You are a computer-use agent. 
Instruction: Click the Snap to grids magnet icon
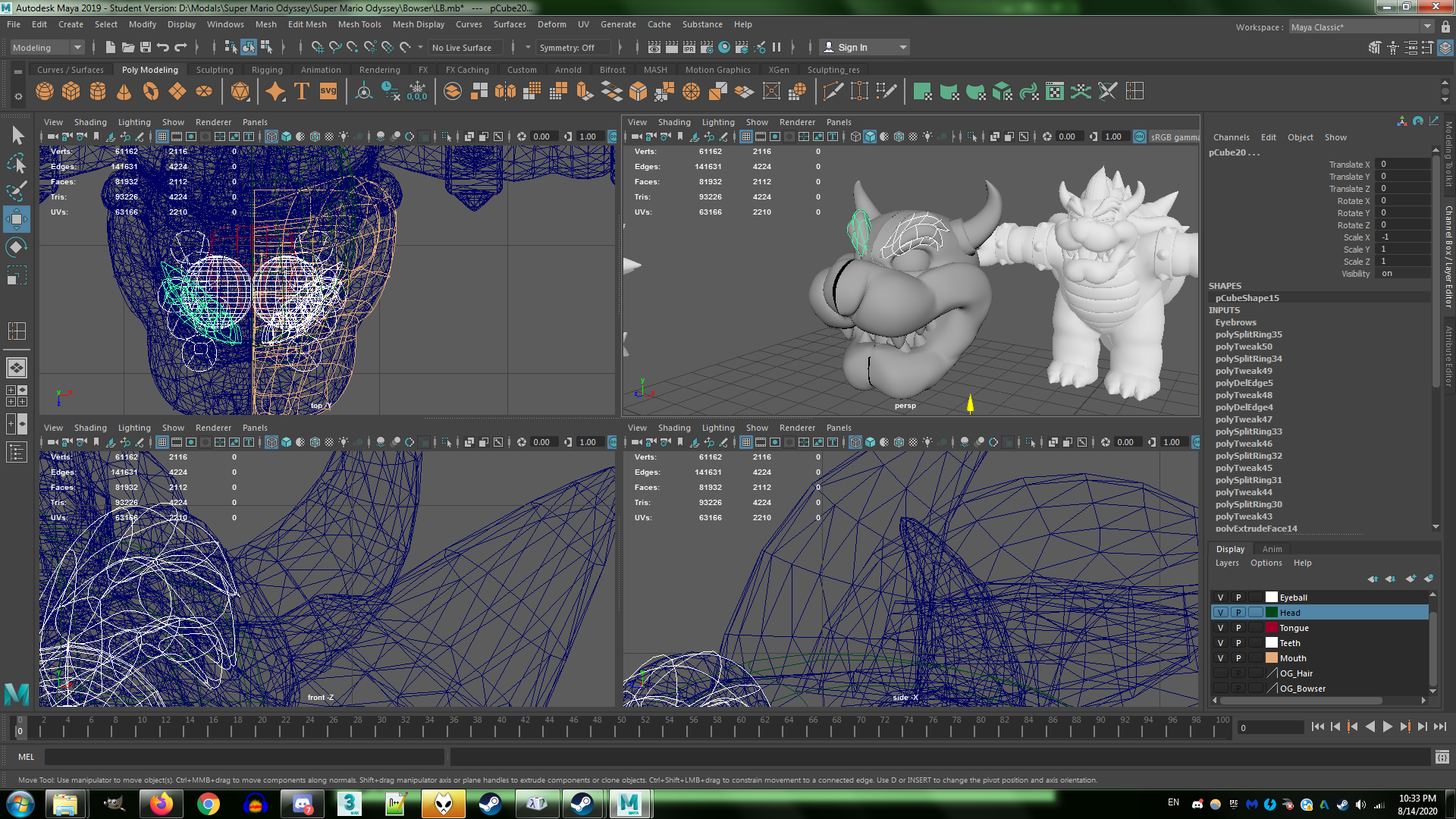click(317, 47)
